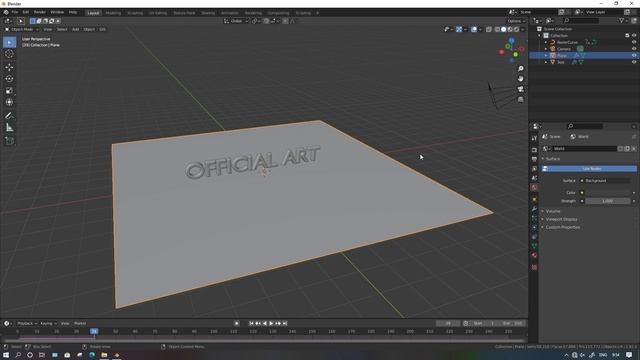Click the Use Nodes button

(589, 169)
